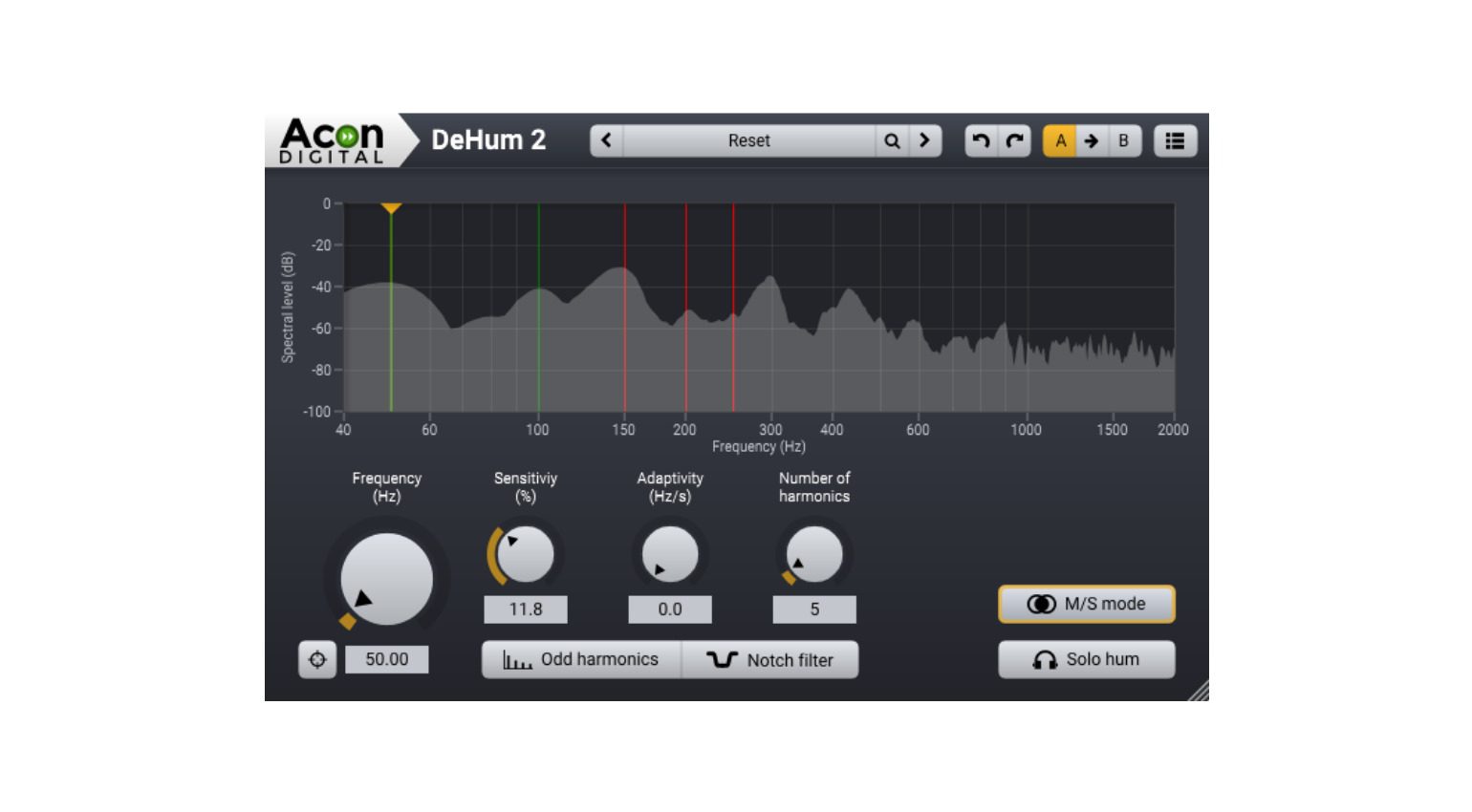Activate the Notch filter
The width and height of the screenshot is (1472, 812).
point(771,659)
